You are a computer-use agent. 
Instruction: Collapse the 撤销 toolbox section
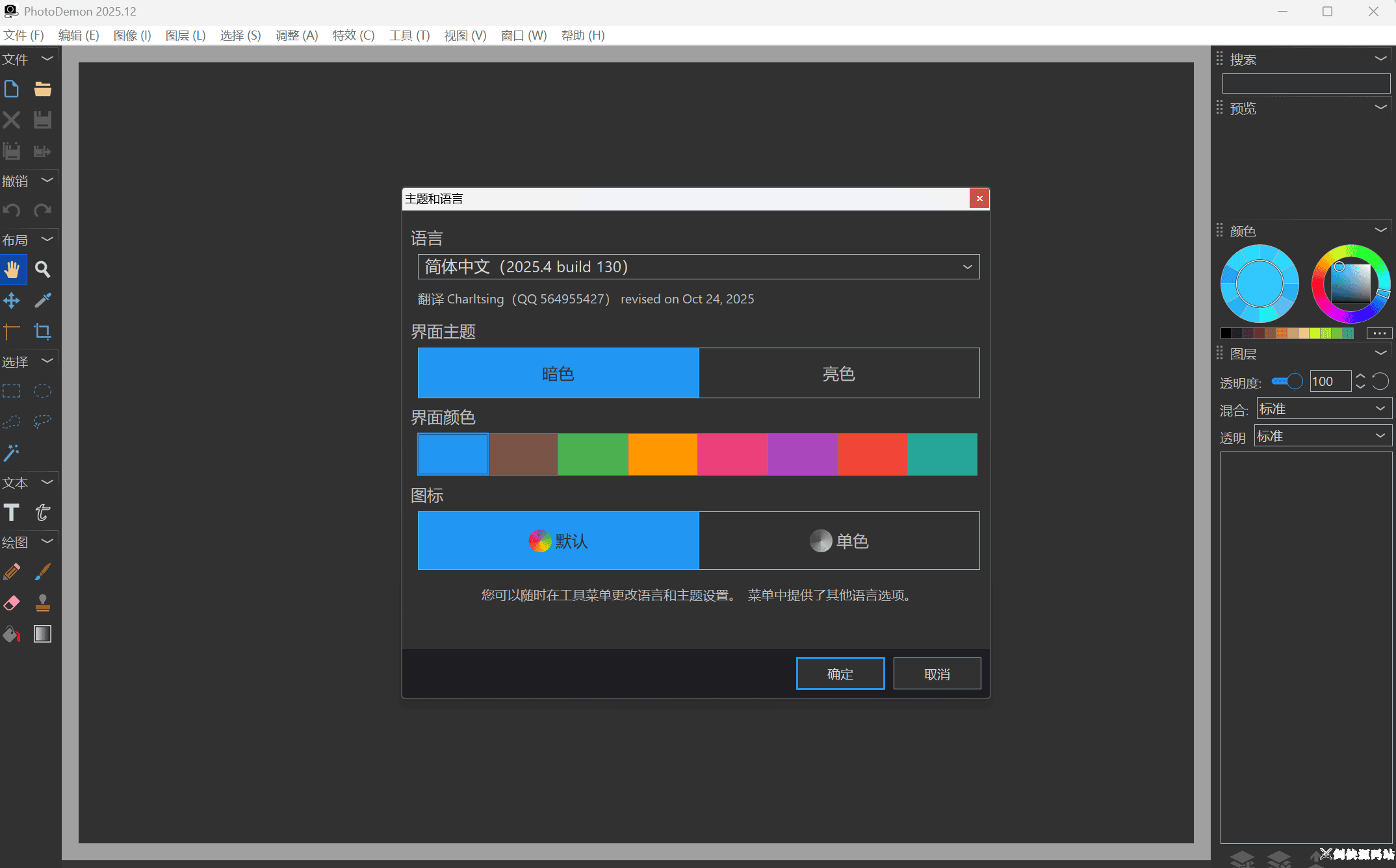click(x=47, y=180)
